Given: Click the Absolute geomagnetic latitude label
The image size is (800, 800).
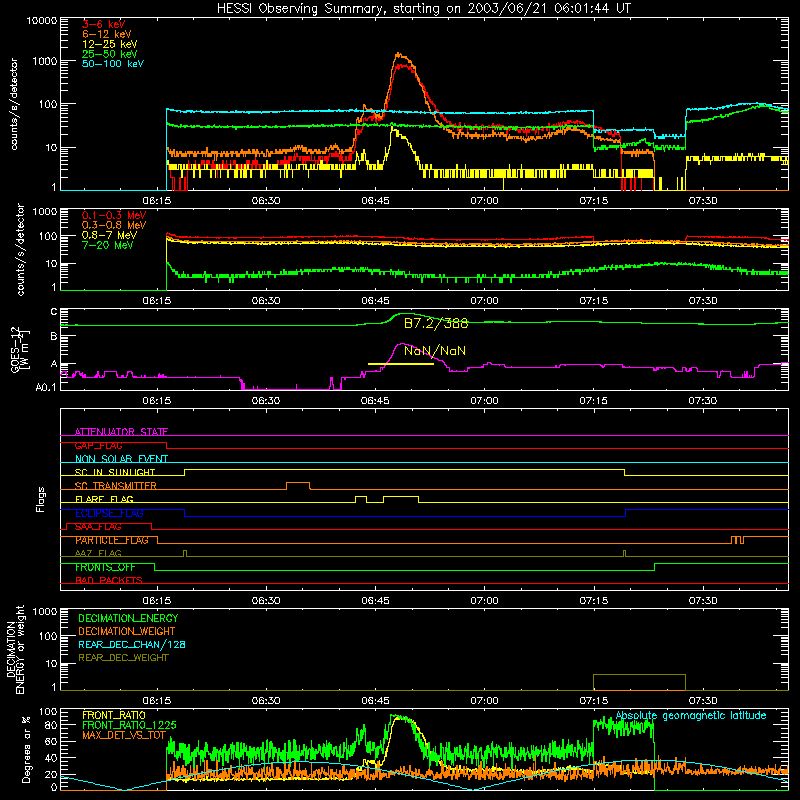Looking at the screenshot, I should tap(691, 716).
